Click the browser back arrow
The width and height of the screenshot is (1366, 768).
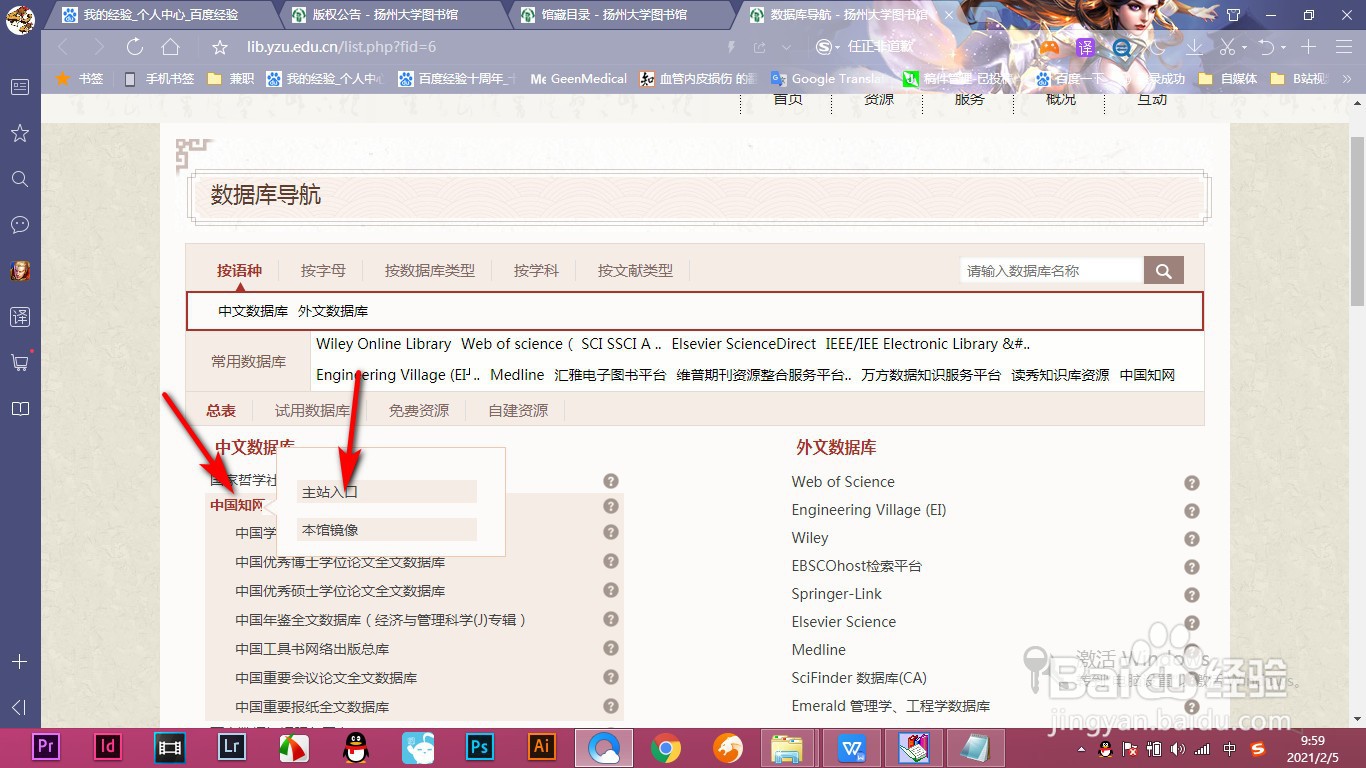(x=63, y=47)
